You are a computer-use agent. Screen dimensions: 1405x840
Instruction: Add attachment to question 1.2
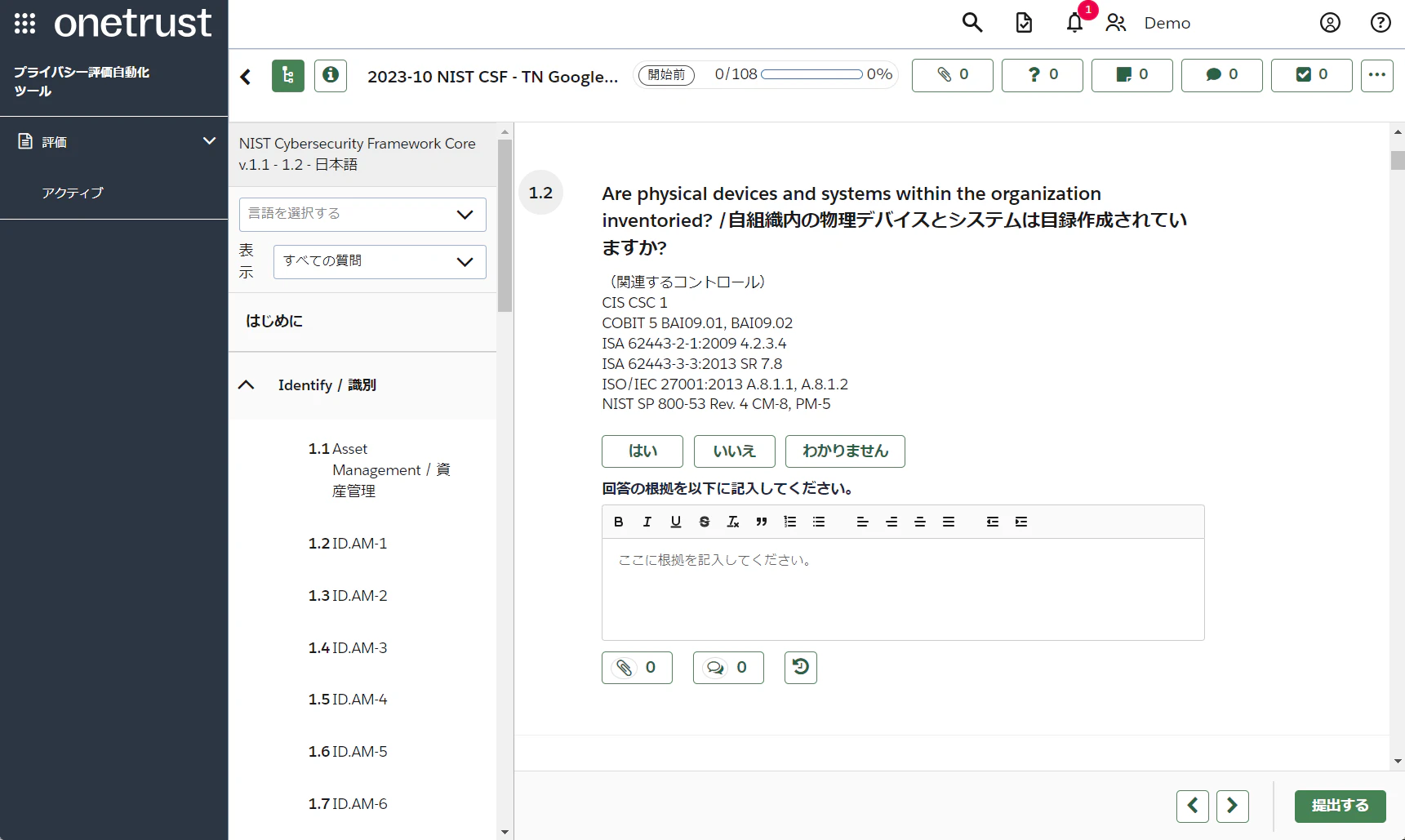point(637,668)
